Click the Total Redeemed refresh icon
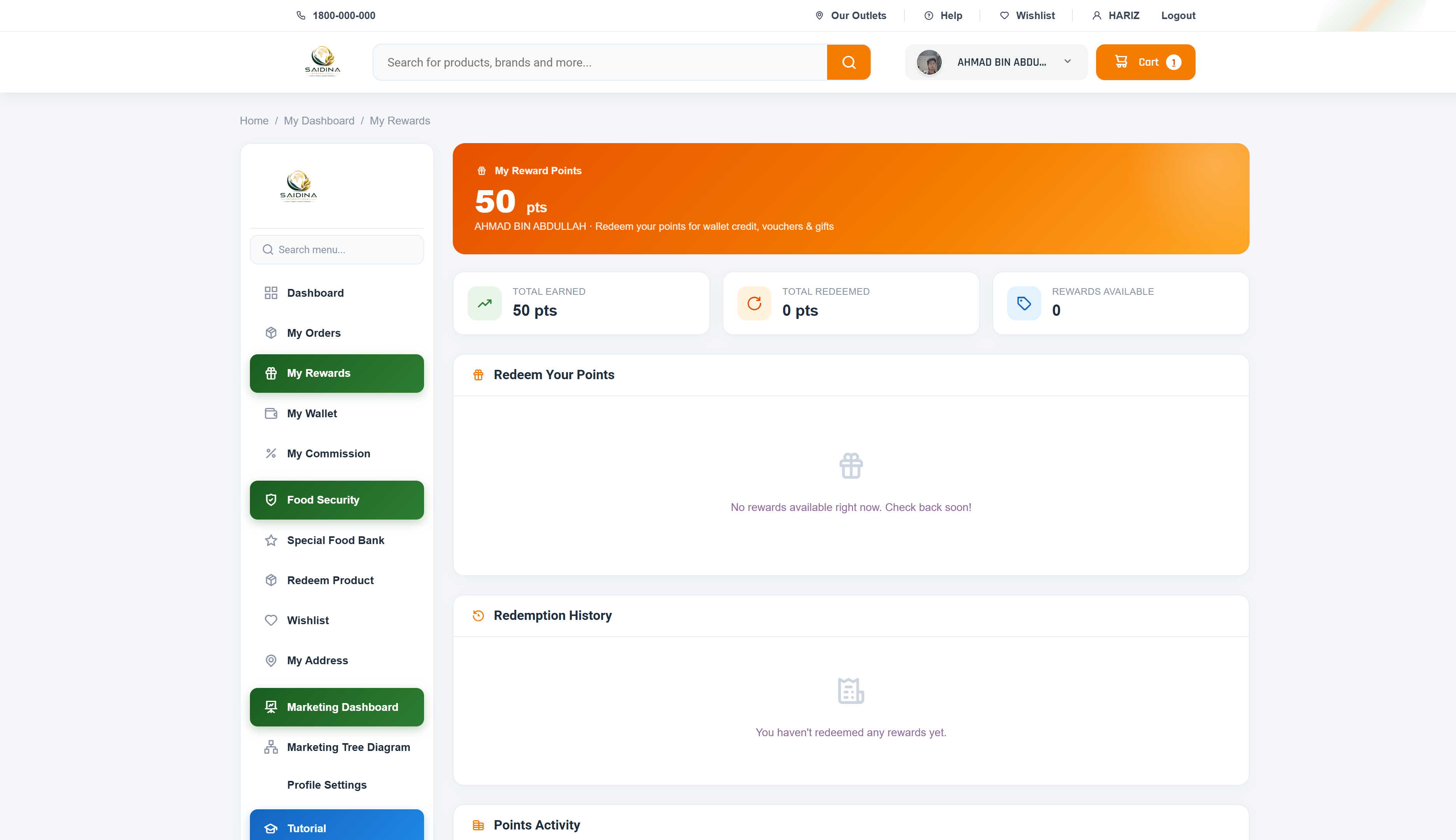The image size is (1456, 840). [754, 303]
